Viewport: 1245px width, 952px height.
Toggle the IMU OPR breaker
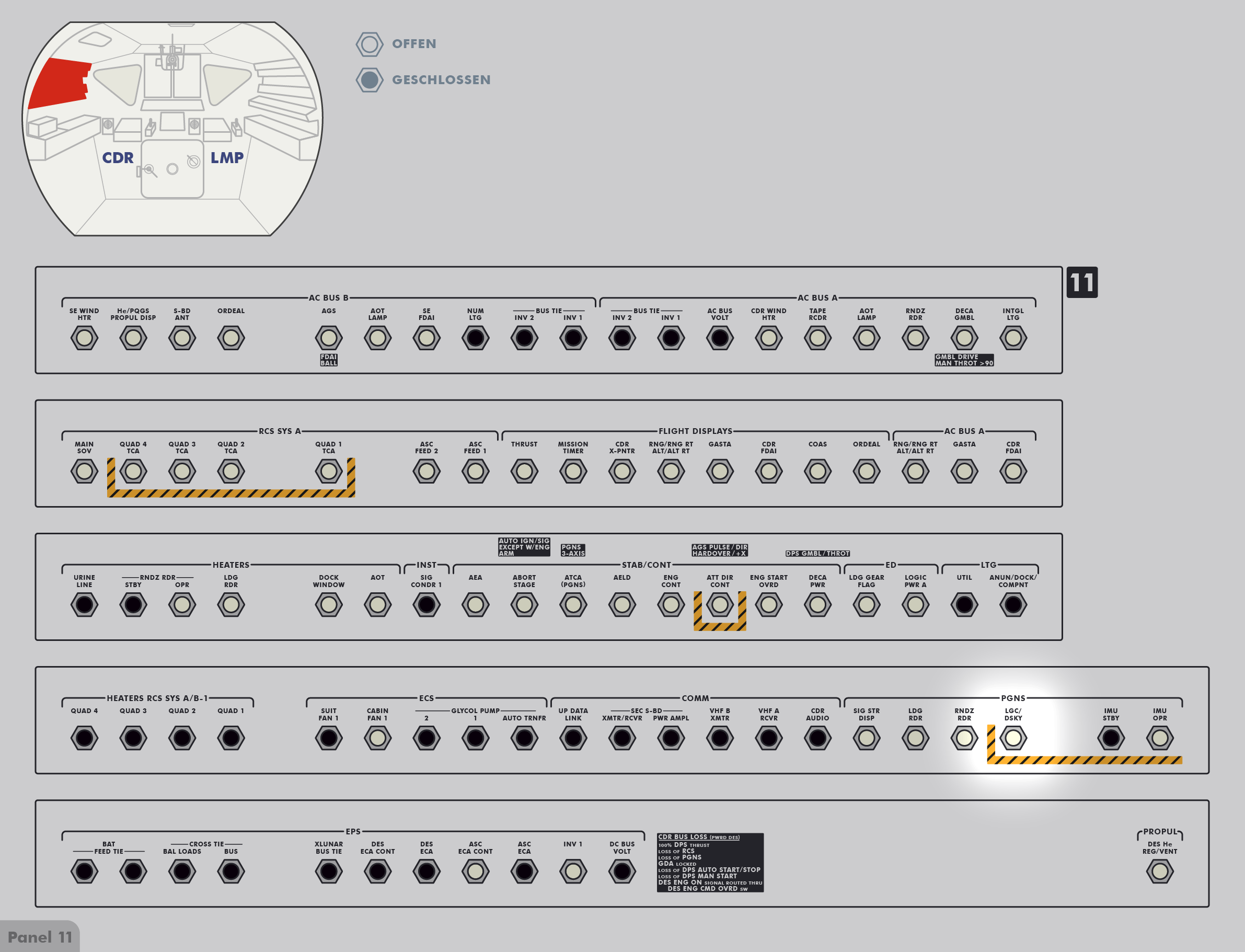(x=1159, y=738)
